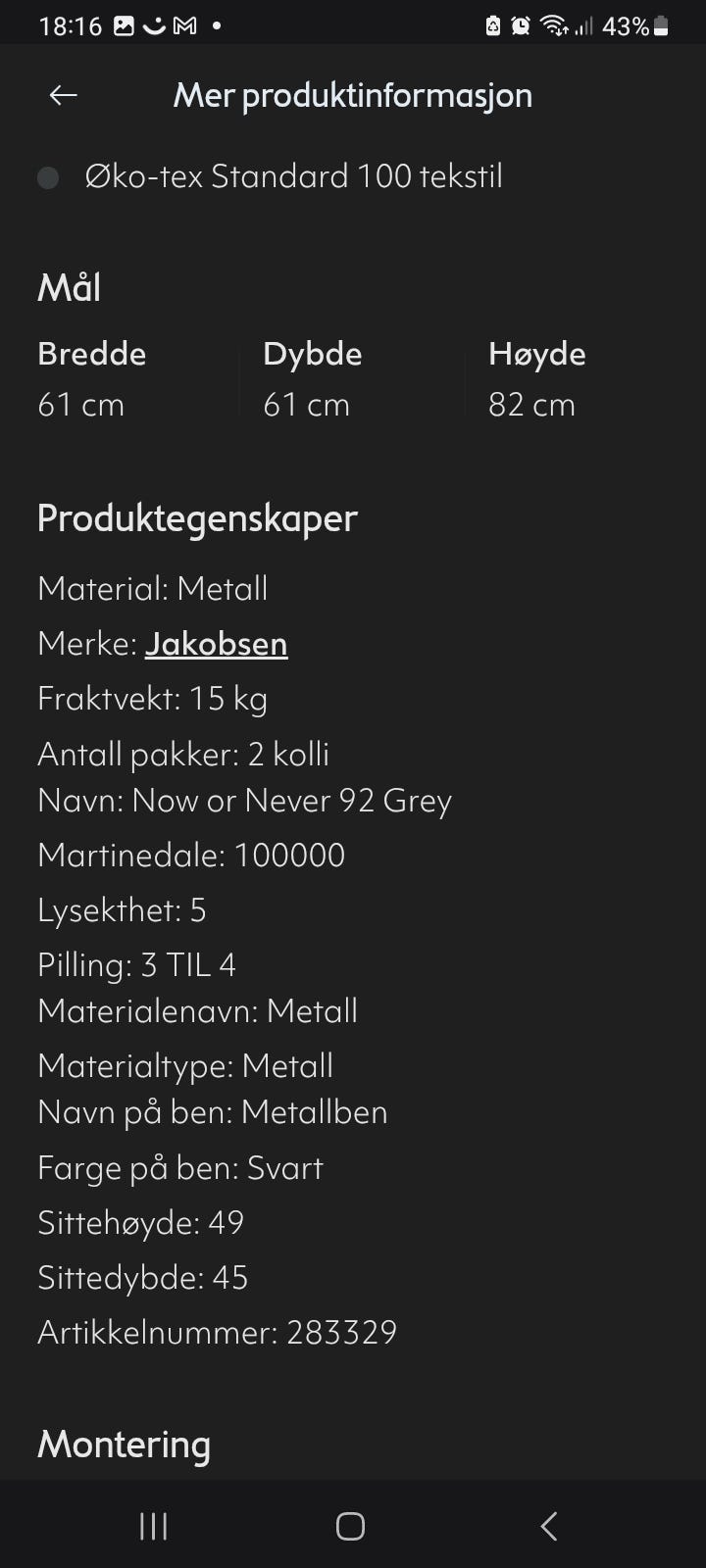Tap the back arrow in header
706x1568 pixels.
point(64,95)
